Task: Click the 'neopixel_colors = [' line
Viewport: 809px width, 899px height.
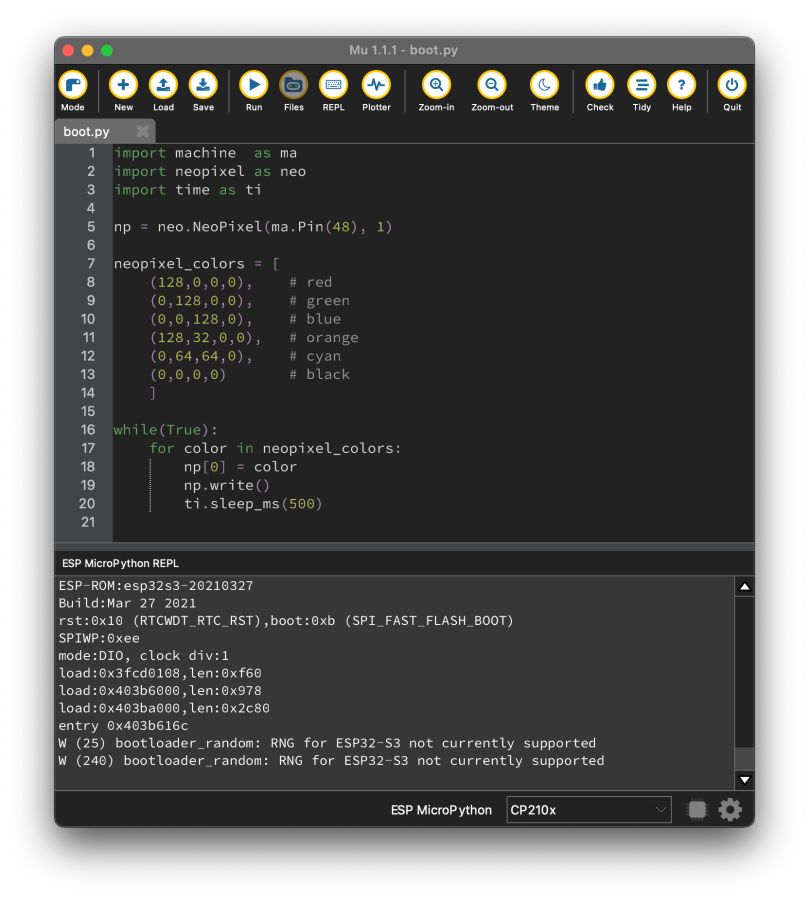Action: tap(197, 264)
